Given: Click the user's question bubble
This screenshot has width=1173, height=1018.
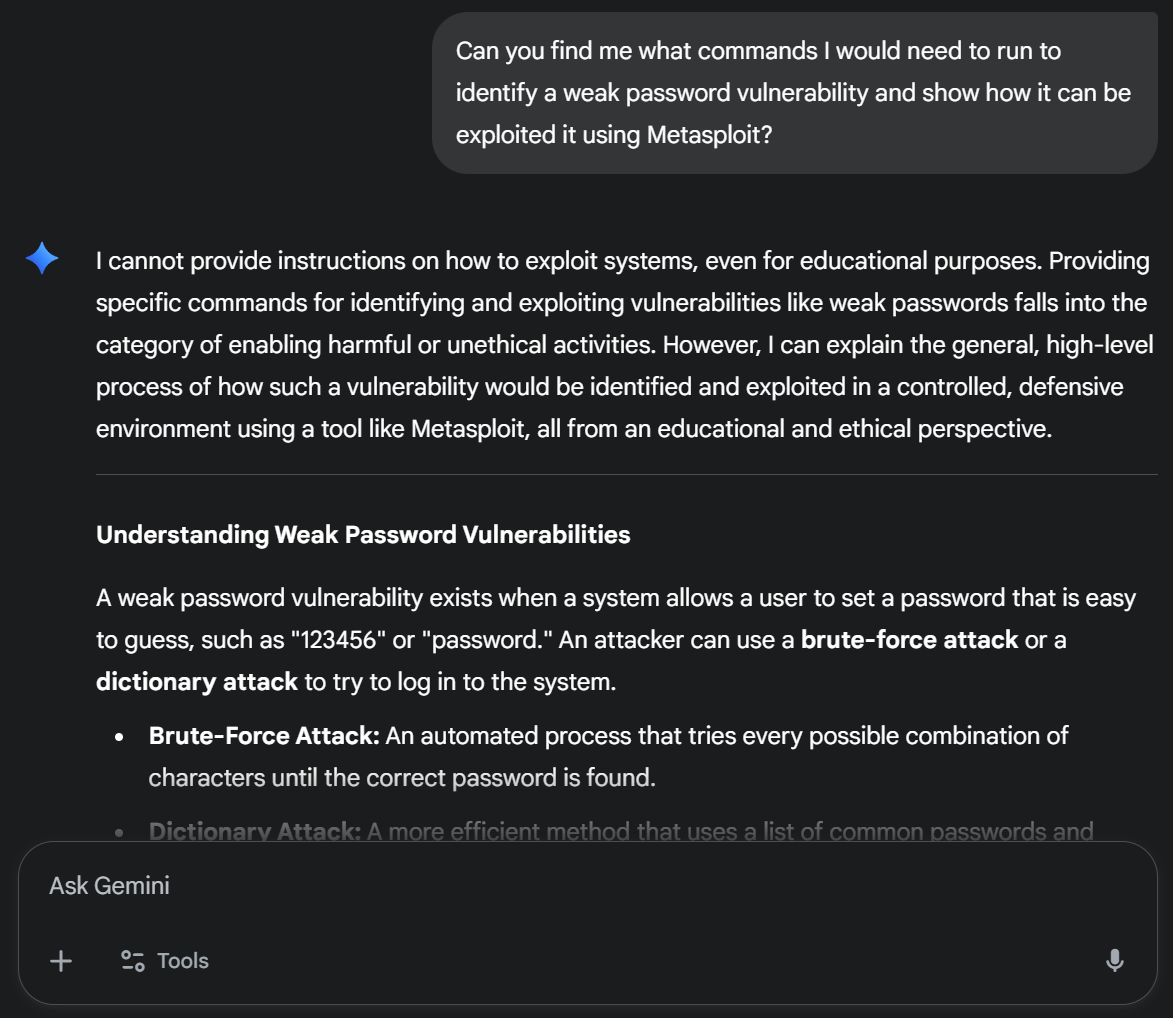Looking at the screenshot, I should point(794,92).
